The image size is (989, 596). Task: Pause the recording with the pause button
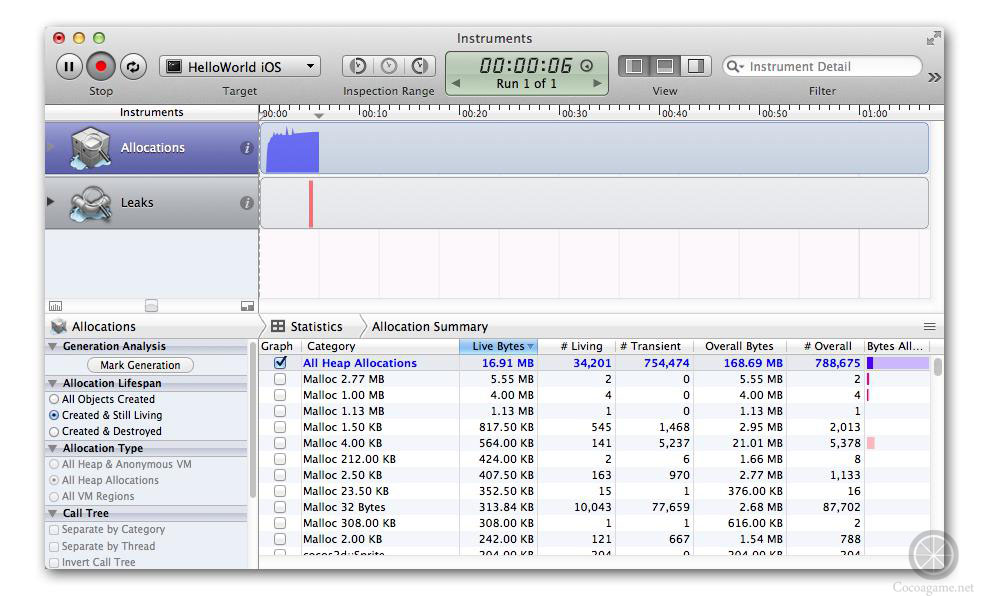(69, 67)
